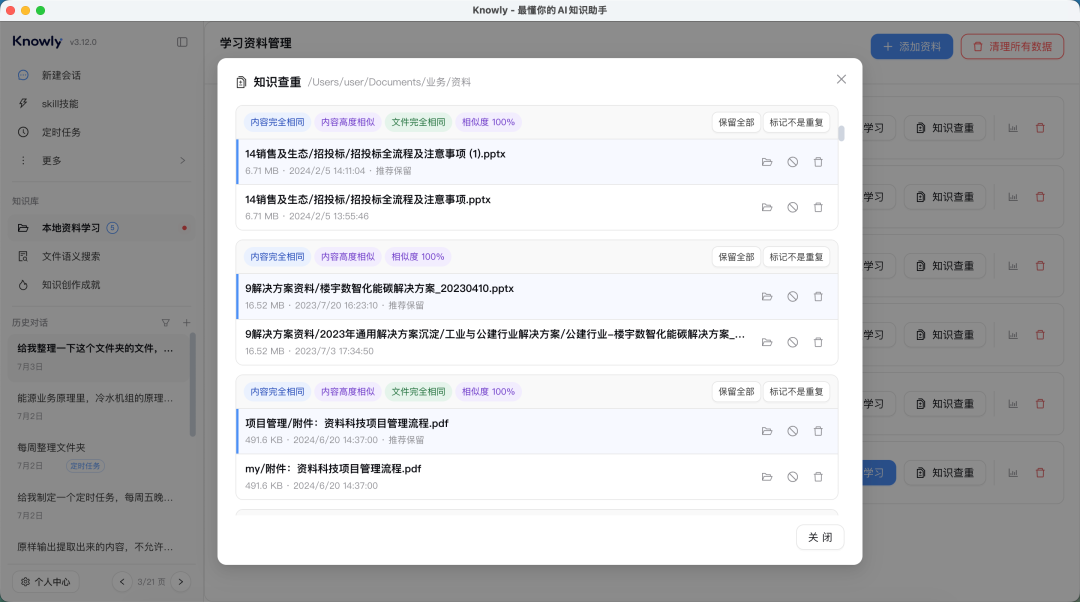Delete the my/附件 PDF
This screenshot has height=602, width=1080.
818,477
